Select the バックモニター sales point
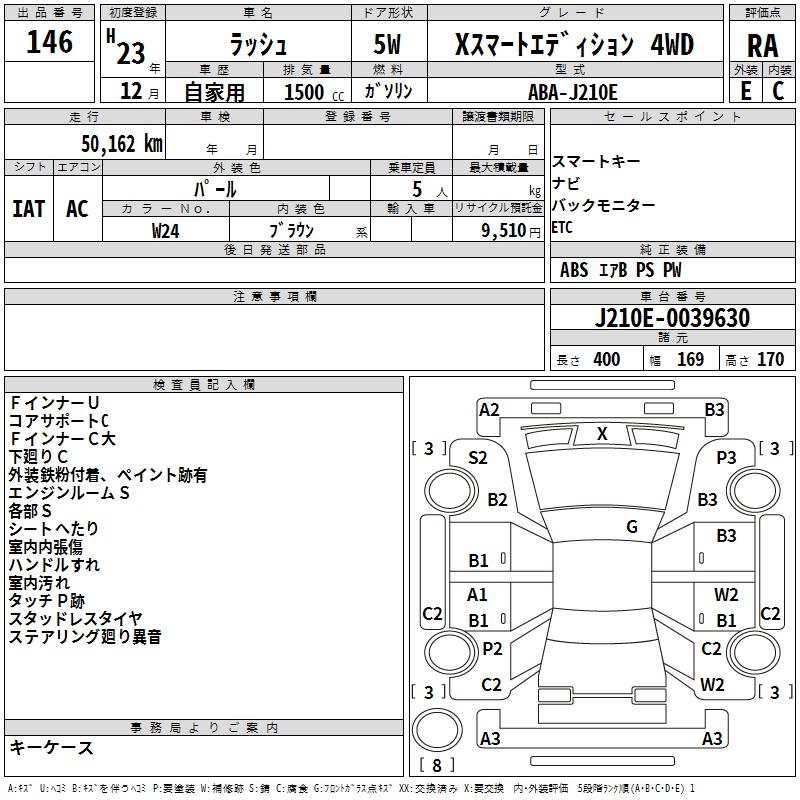This screenshot has height=800, width=800. [x=604, y=205]
